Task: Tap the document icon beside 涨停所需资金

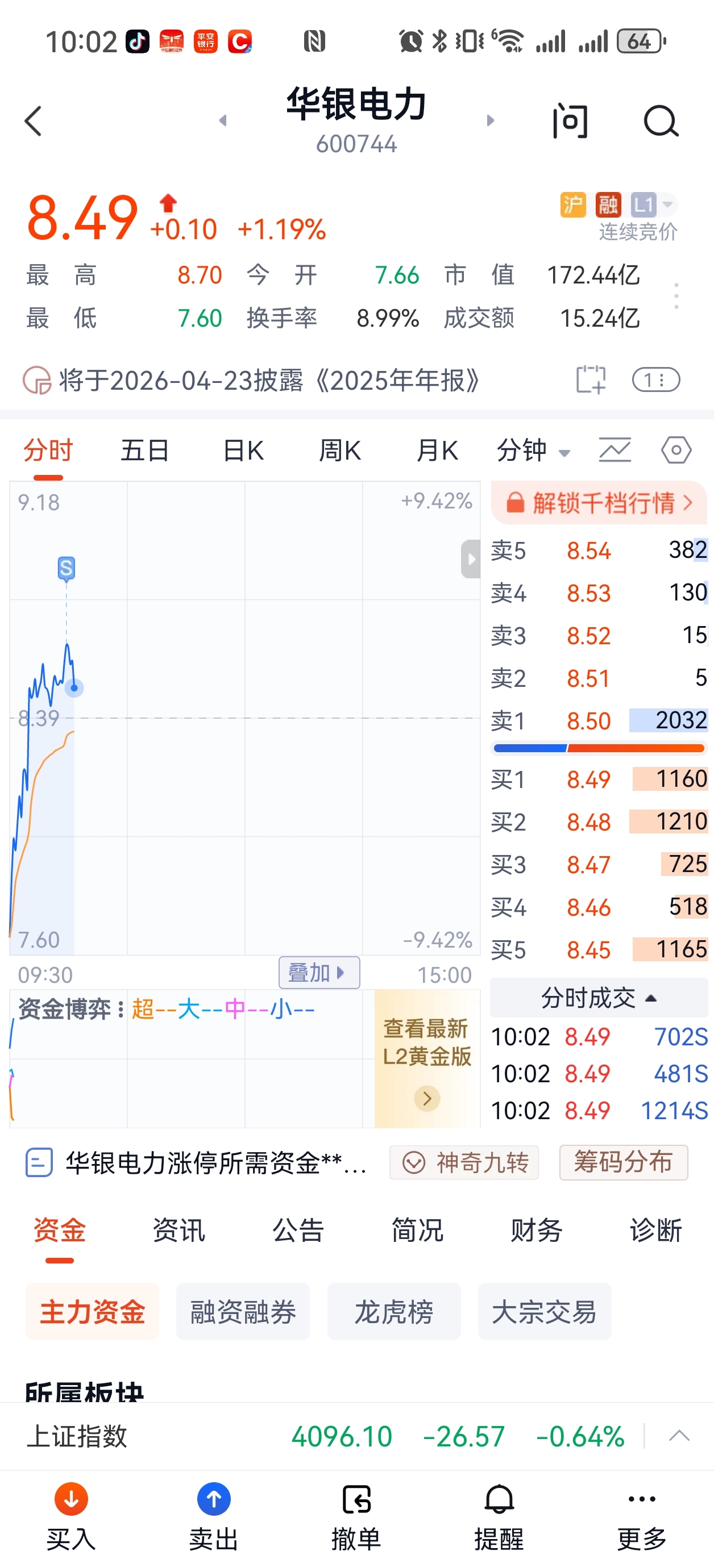Action: pyautogui.click(x=39, y=1162)
